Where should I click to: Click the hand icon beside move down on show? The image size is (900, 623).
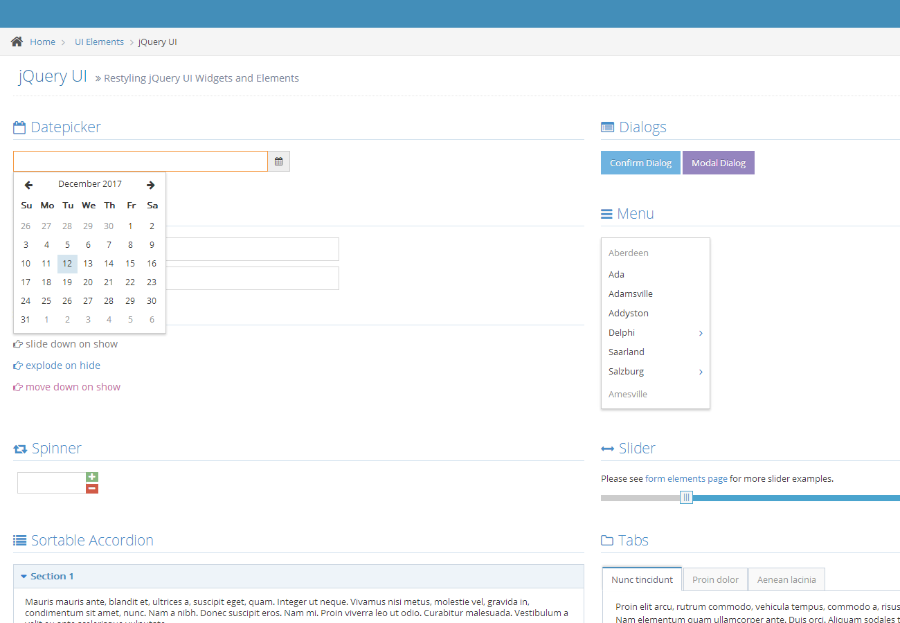tap(18, 387)
